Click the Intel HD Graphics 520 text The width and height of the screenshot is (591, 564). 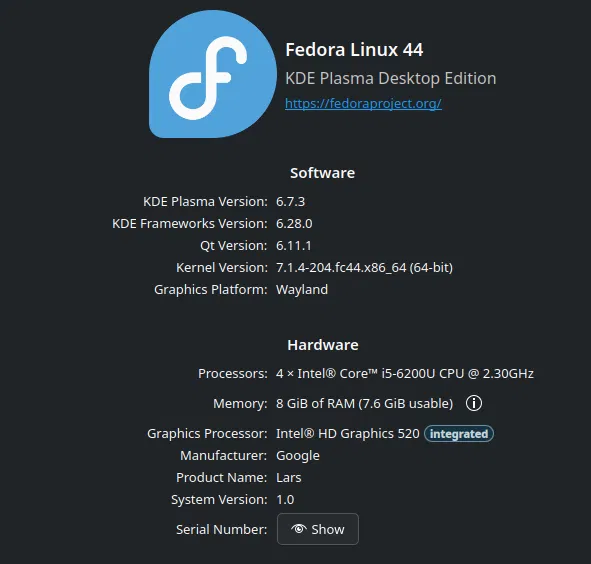point(347,434)
